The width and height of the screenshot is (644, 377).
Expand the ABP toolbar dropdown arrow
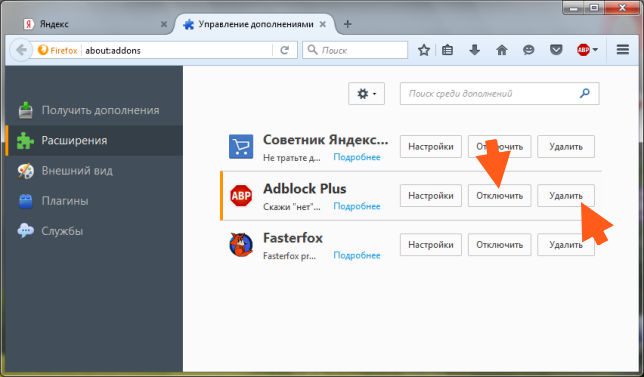tap(595, 50)
